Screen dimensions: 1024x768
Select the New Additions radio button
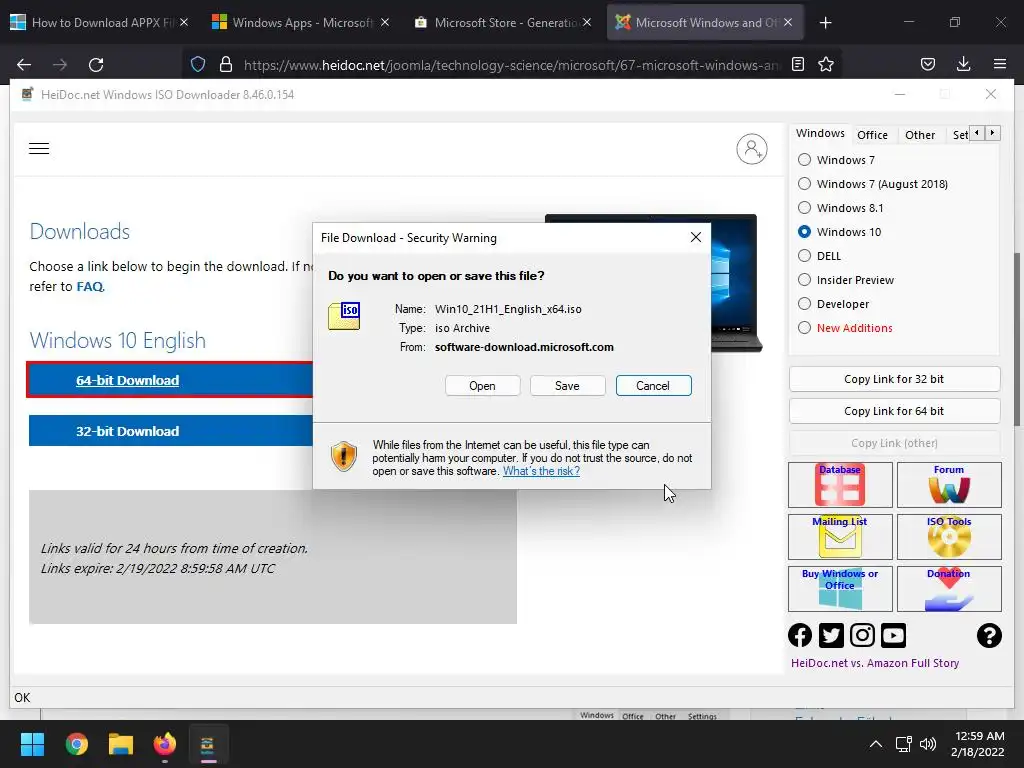[x=805, y=328]
